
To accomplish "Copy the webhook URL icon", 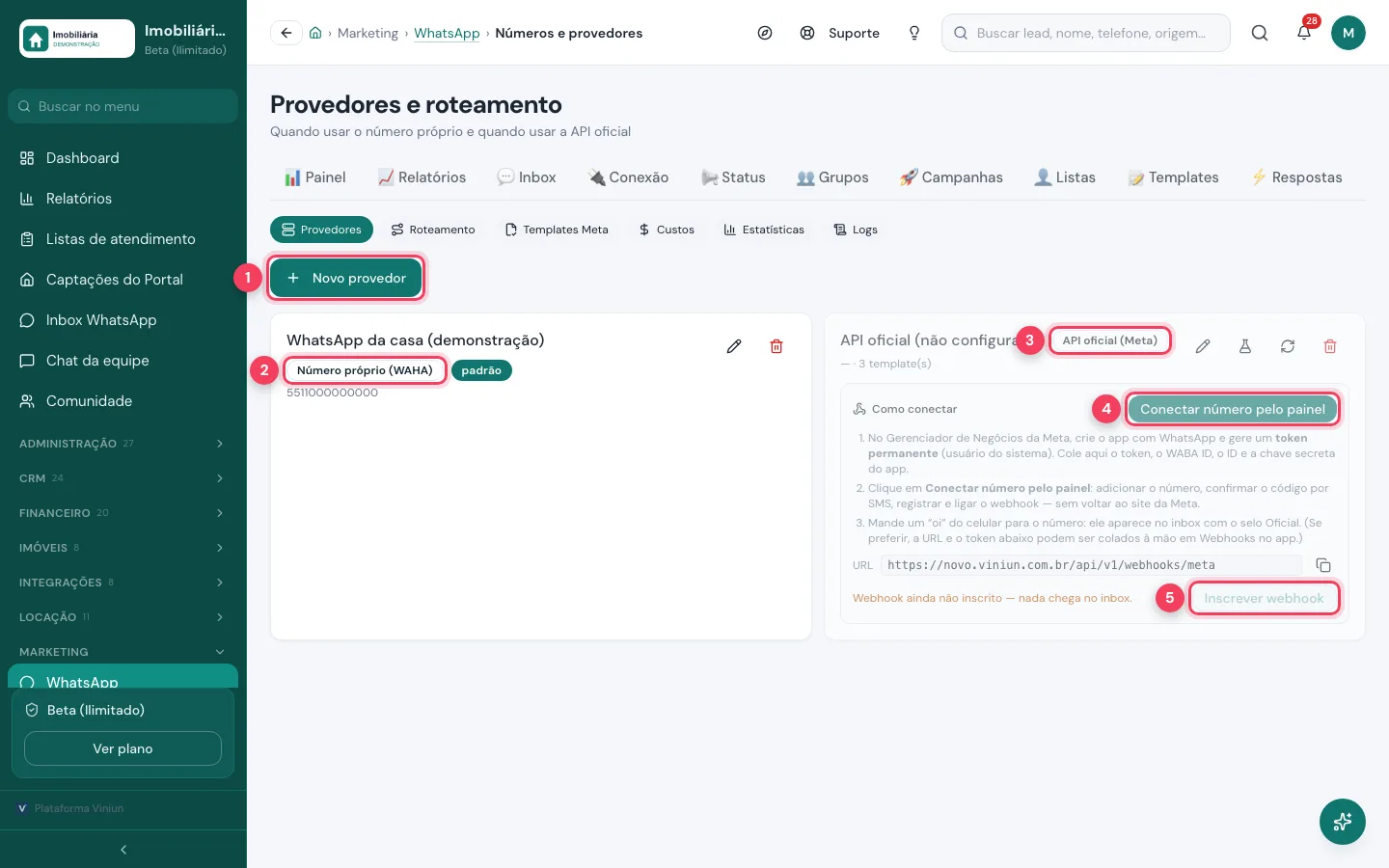I will 1323,565.
